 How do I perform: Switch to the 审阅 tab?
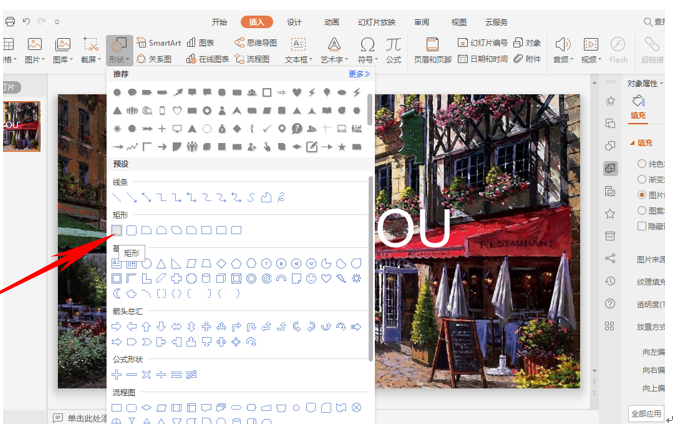[x=421, y=22]
